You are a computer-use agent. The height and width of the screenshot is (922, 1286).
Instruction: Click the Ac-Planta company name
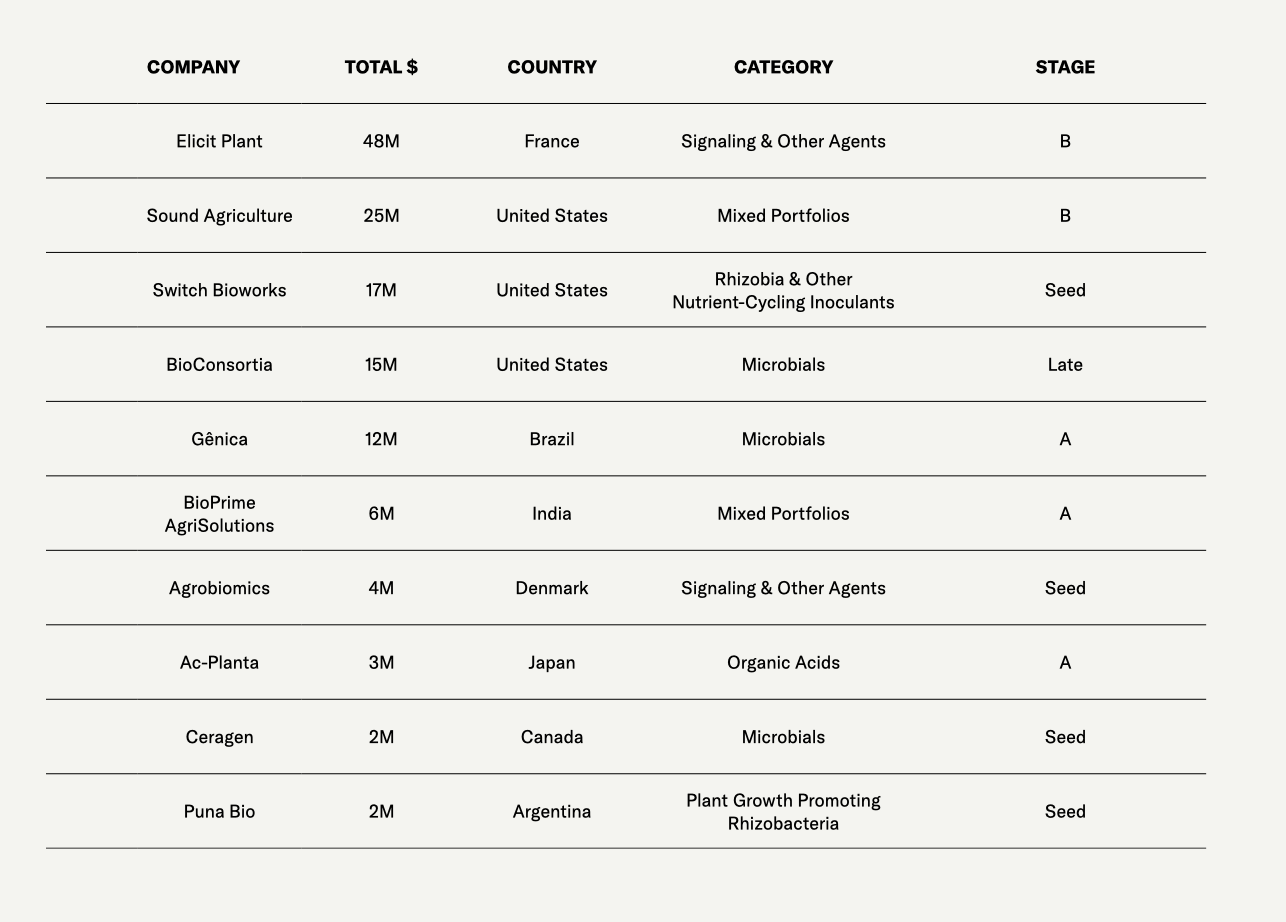coord(219,663)
